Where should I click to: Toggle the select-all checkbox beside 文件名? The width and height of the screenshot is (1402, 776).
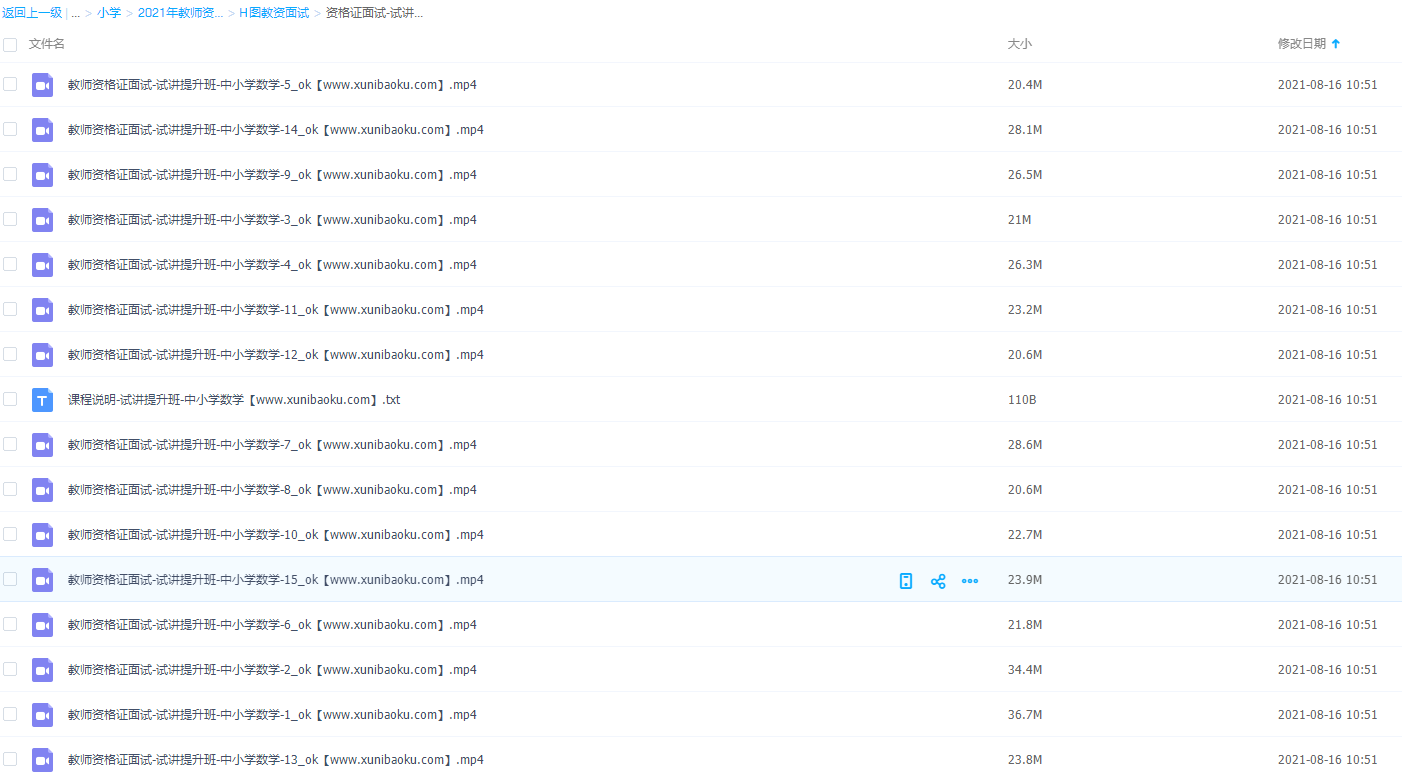(x=10, y=44)
